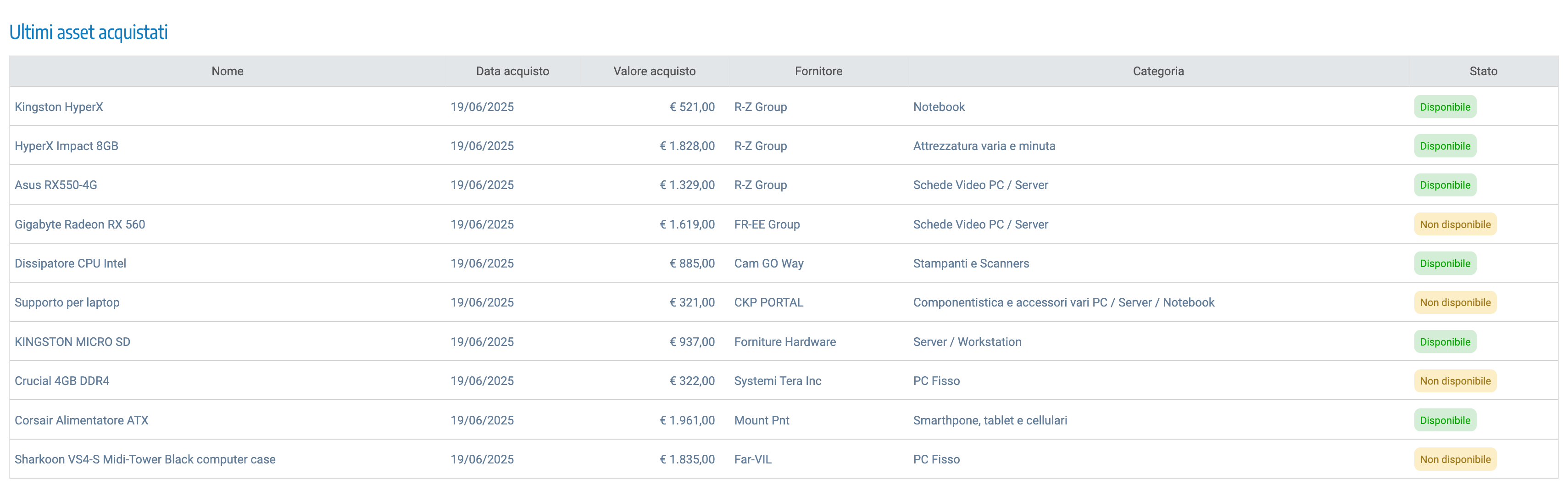Open the Sharkoon VS4-S Midi-Tower asset

point(145,459)
